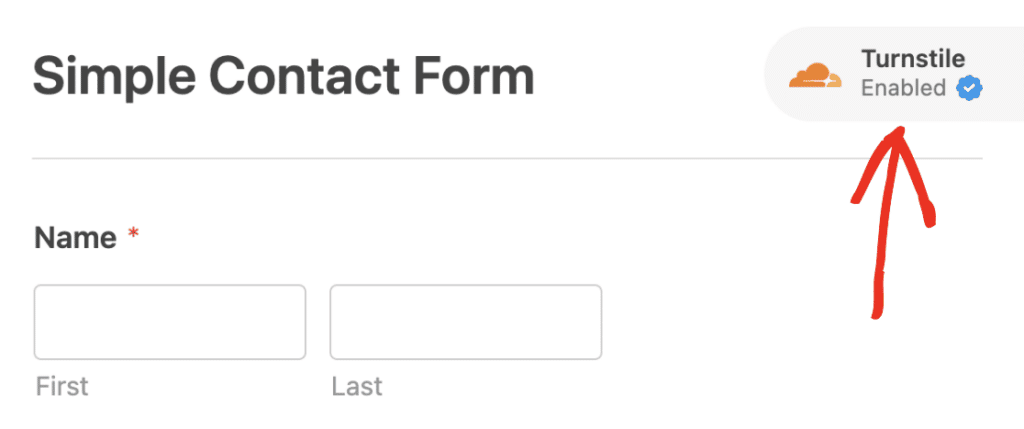
Task: Click the "First" sublabel under the input
Action: click(x=62, y=386)
